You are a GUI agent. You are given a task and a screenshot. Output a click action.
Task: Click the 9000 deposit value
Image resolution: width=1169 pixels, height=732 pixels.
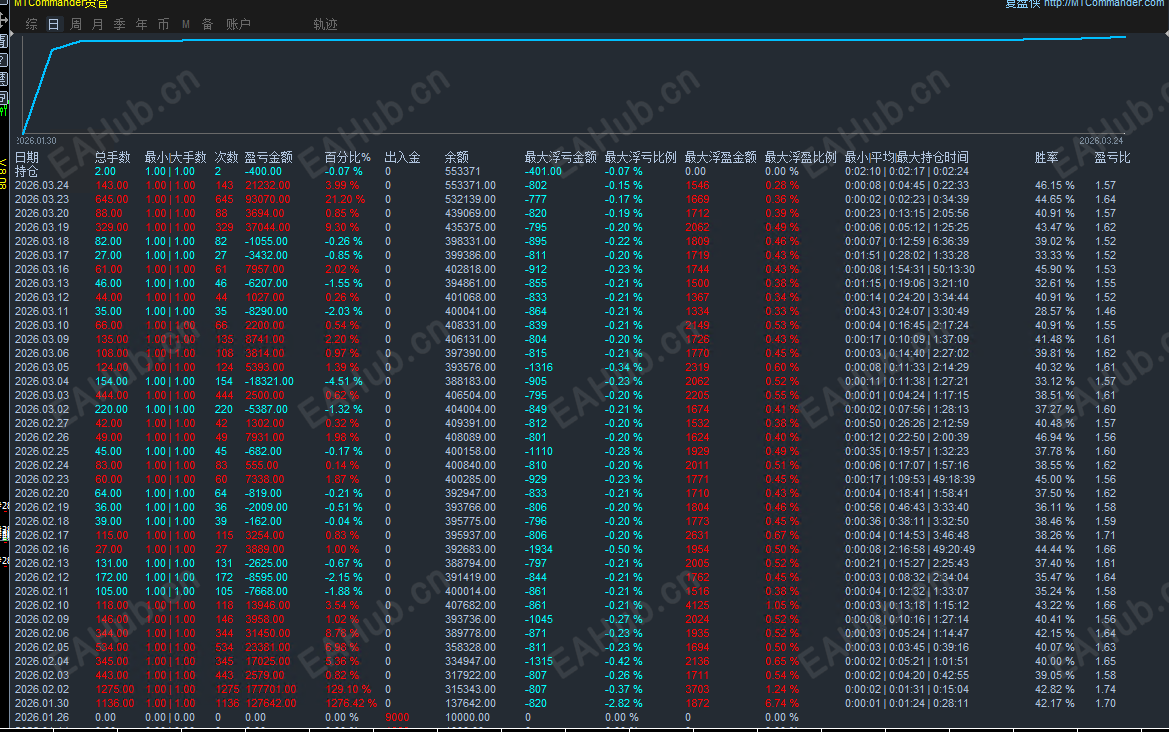397,718
